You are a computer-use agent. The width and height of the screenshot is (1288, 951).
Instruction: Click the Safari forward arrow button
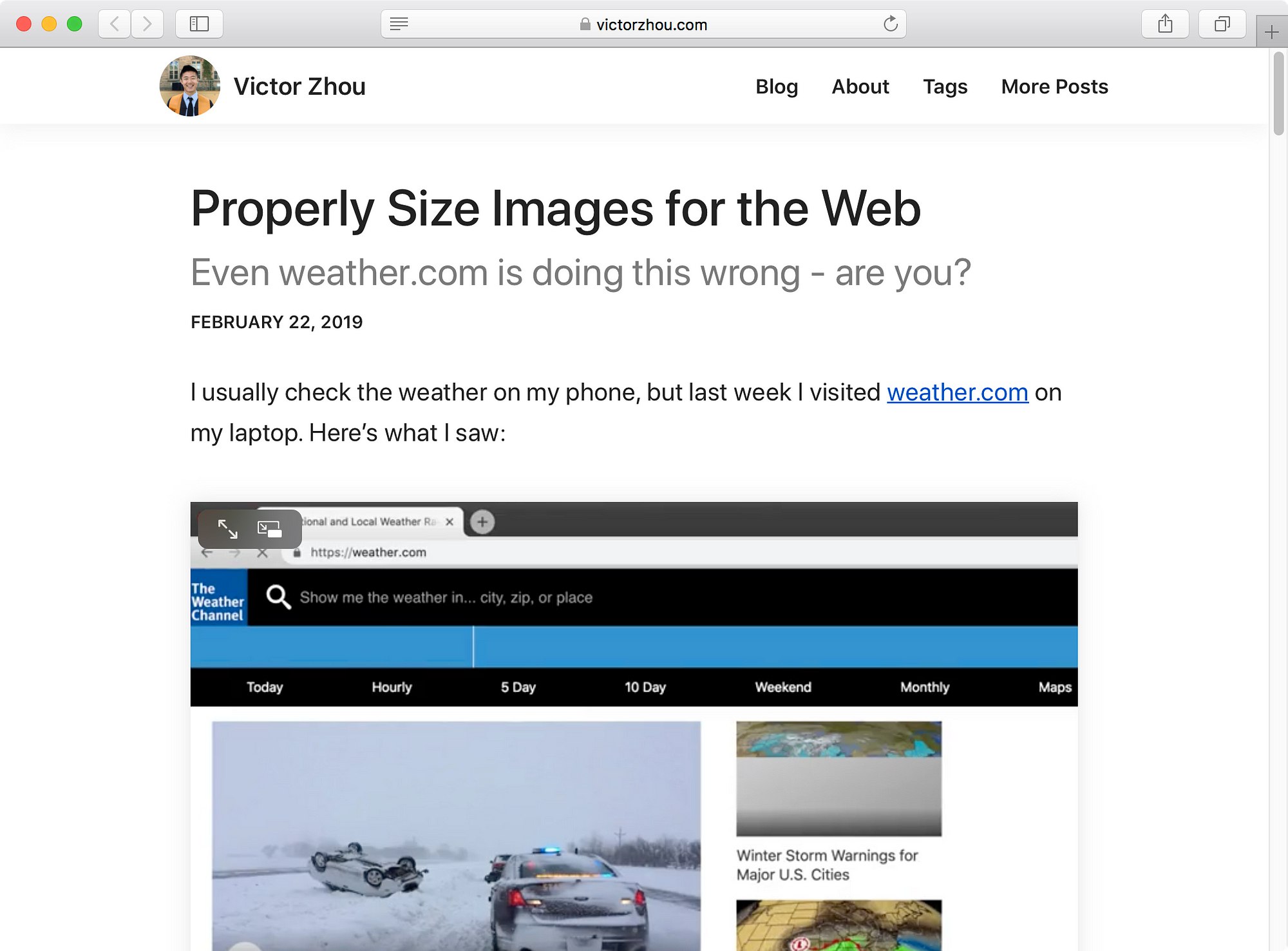[x=147, y=24]
